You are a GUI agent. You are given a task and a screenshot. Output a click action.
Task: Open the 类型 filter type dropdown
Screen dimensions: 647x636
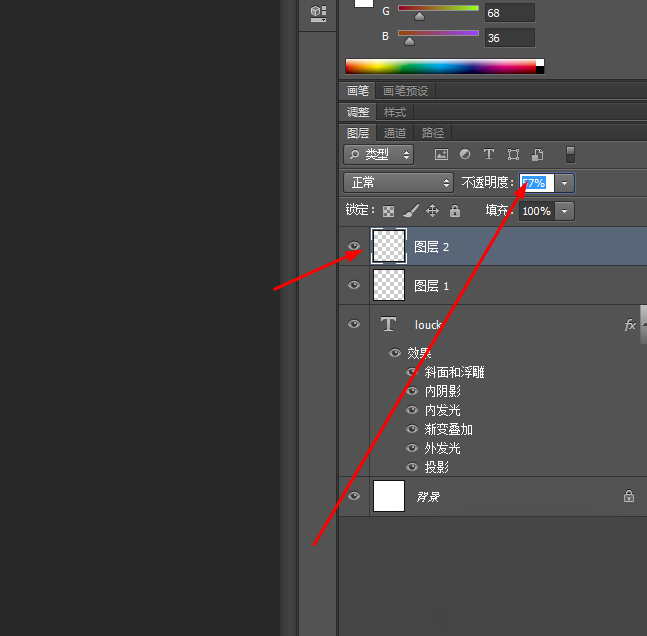(x=378, y=155)
